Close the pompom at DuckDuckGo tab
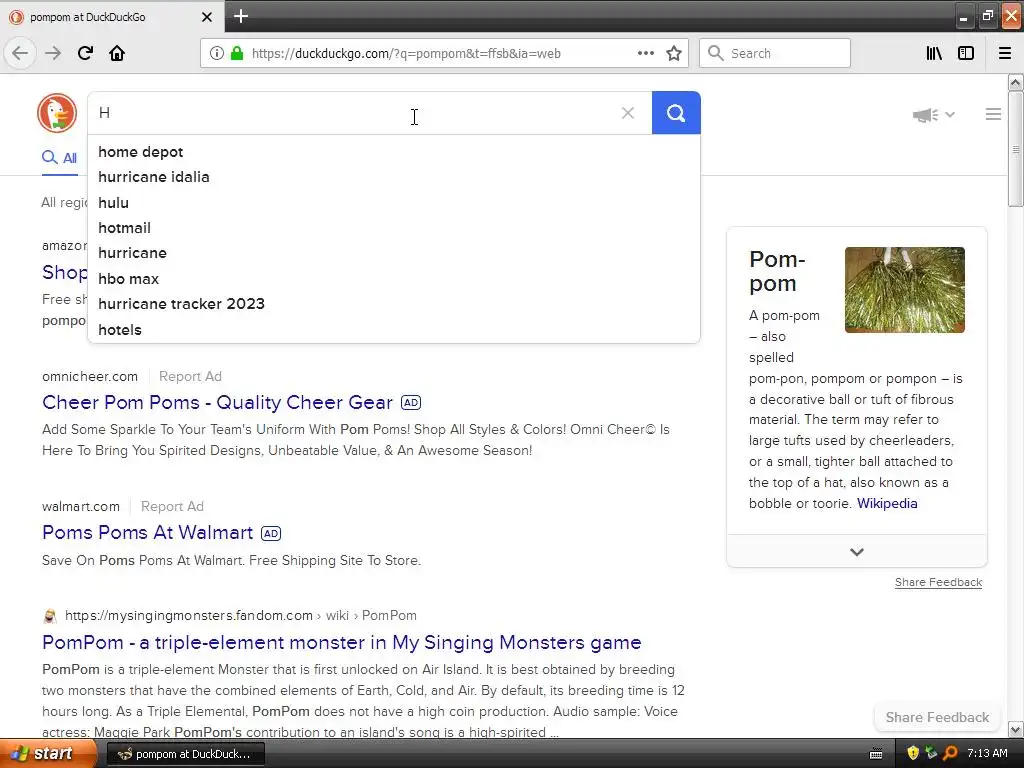Screen dimensions: 1024x768 (207, 17)
